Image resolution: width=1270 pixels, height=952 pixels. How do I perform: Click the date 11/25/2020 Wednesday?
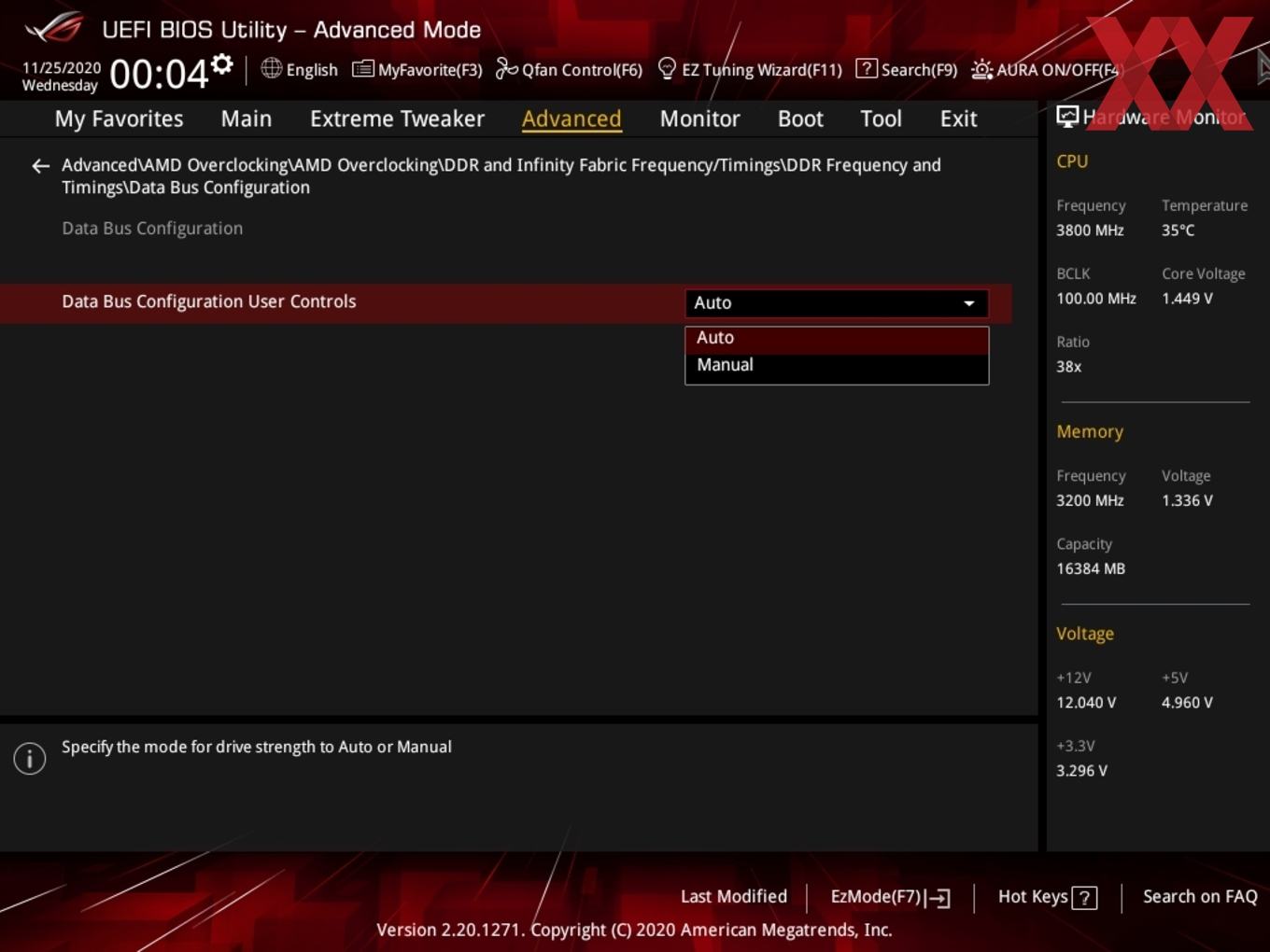[61, 77]
